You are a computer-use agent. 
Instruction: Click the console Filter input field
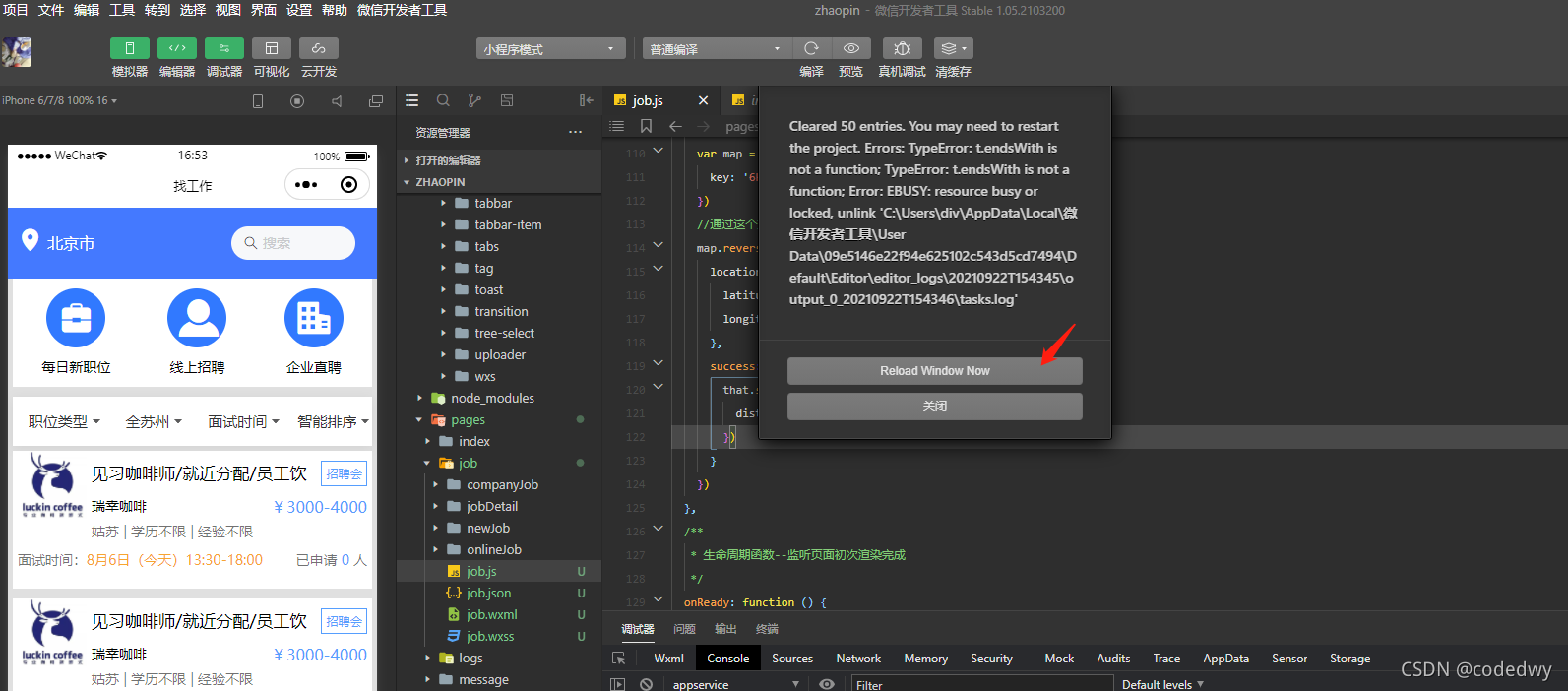[981, 684]
